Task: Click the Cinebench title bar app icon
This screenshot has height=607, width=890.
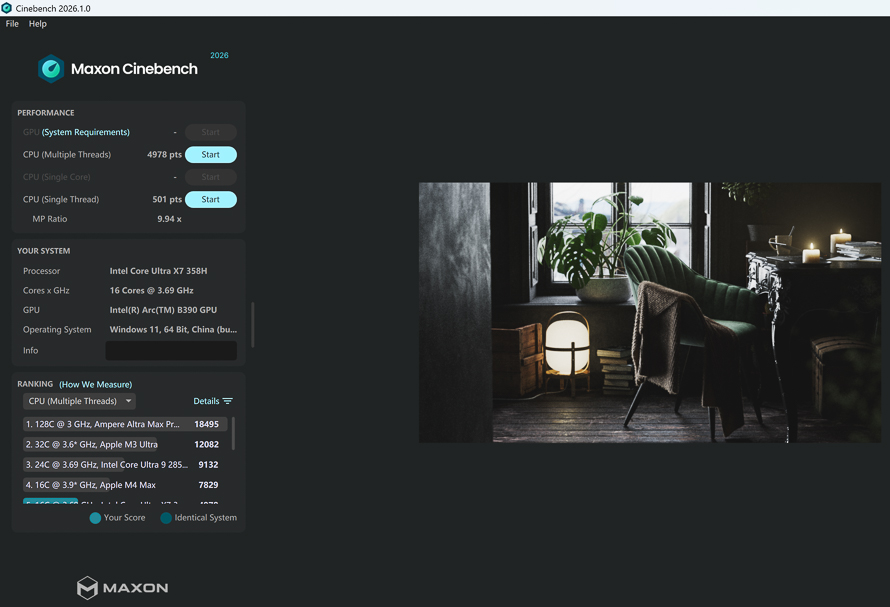Action: click(7, 8)
